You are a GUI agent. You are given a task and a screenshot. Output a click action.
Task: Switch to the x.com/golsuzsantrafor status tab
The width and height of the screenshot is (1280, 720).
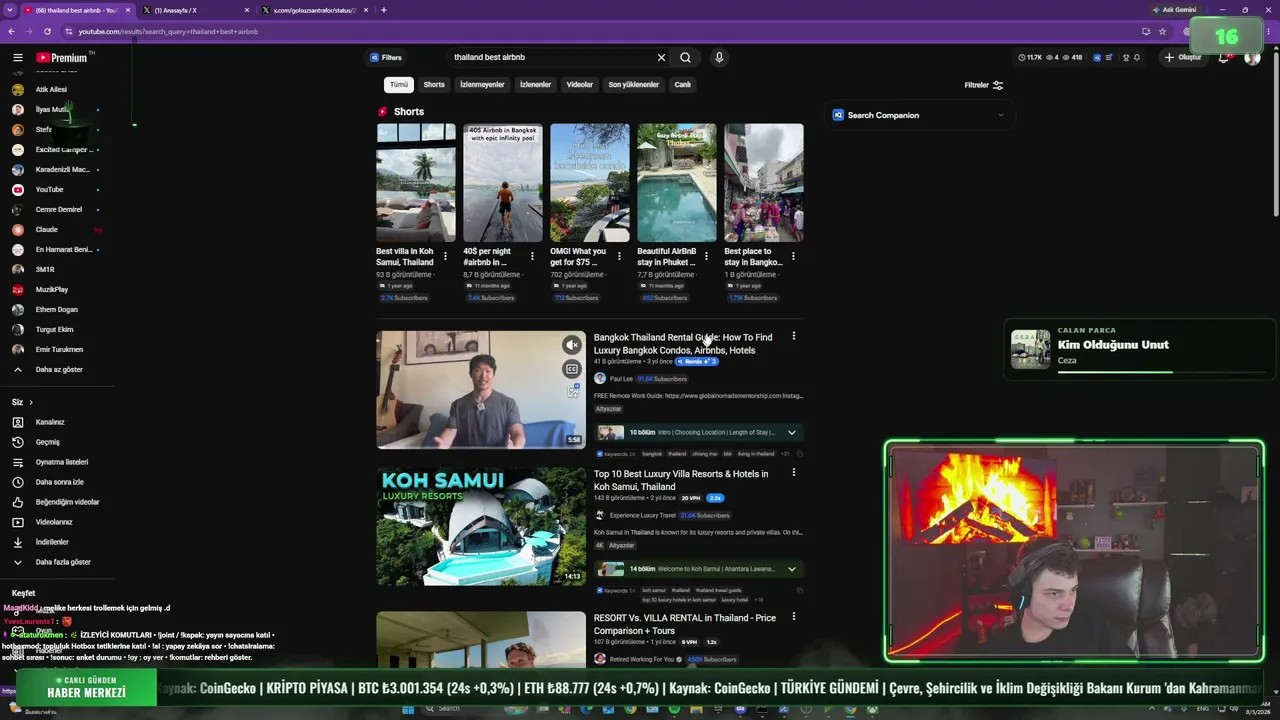pos(314,10)
